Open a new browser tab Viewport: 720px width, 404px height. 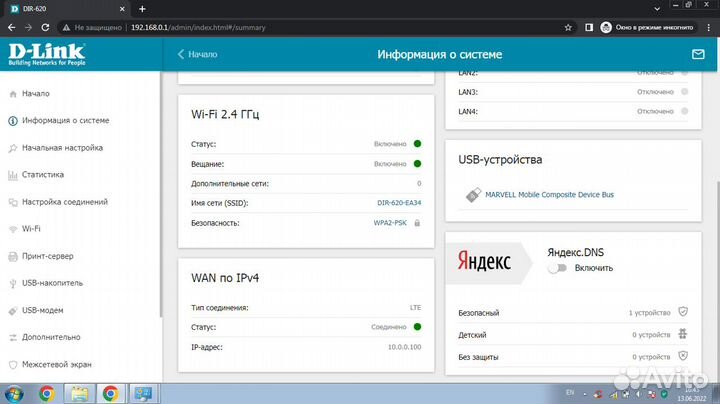coord(142,9)
